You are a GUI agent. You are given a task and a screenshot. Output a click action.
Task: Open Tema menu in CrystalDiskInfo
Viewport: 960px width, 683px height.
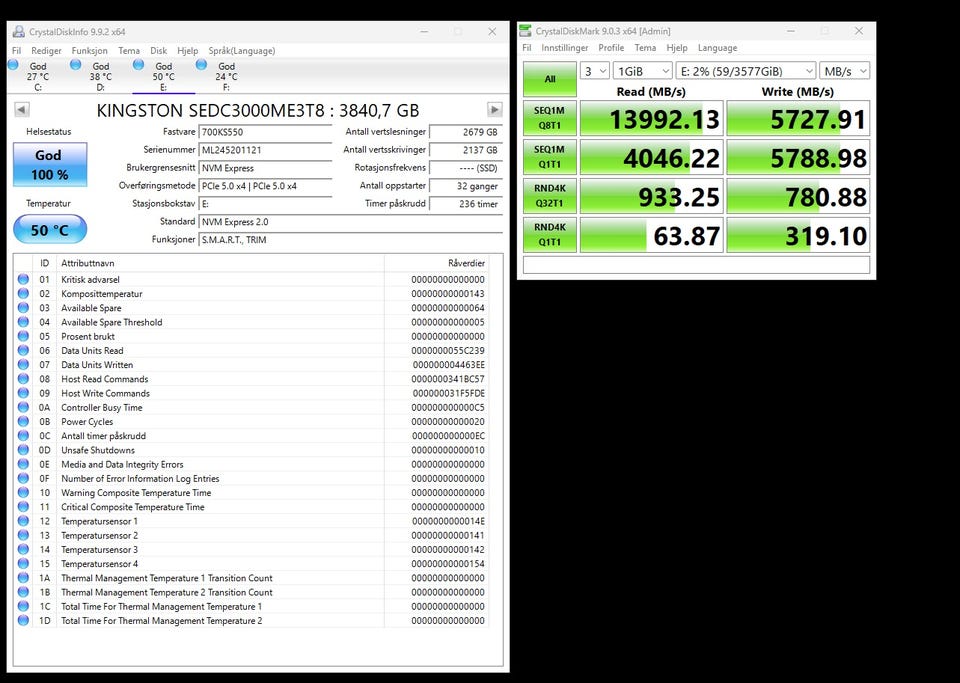click(x=129, y=51)
